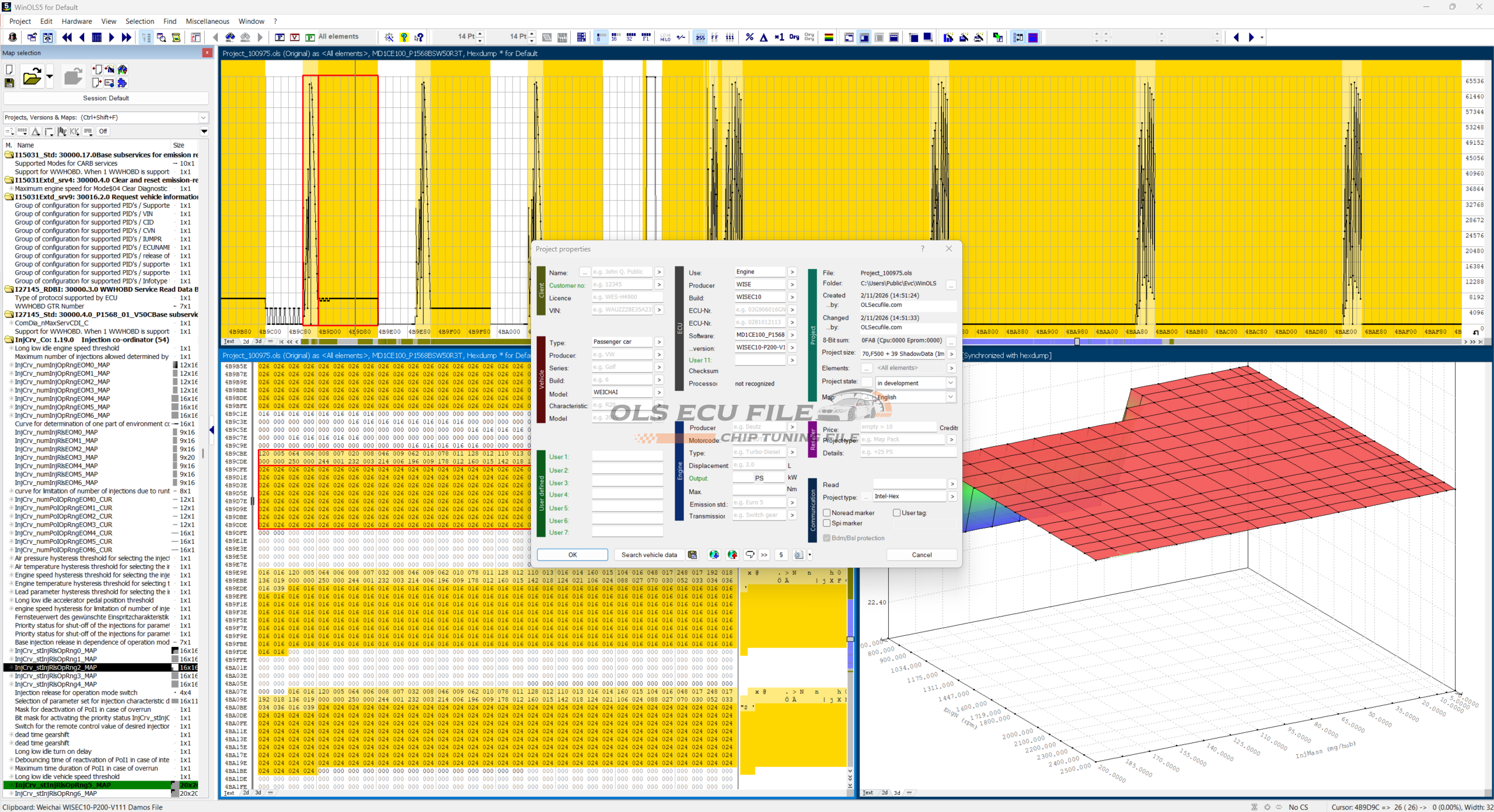The height and width of the screenshot is (812, 1494).
Task: Click the binoculars search icon in toolbar
Action: [x=230, y=37]
